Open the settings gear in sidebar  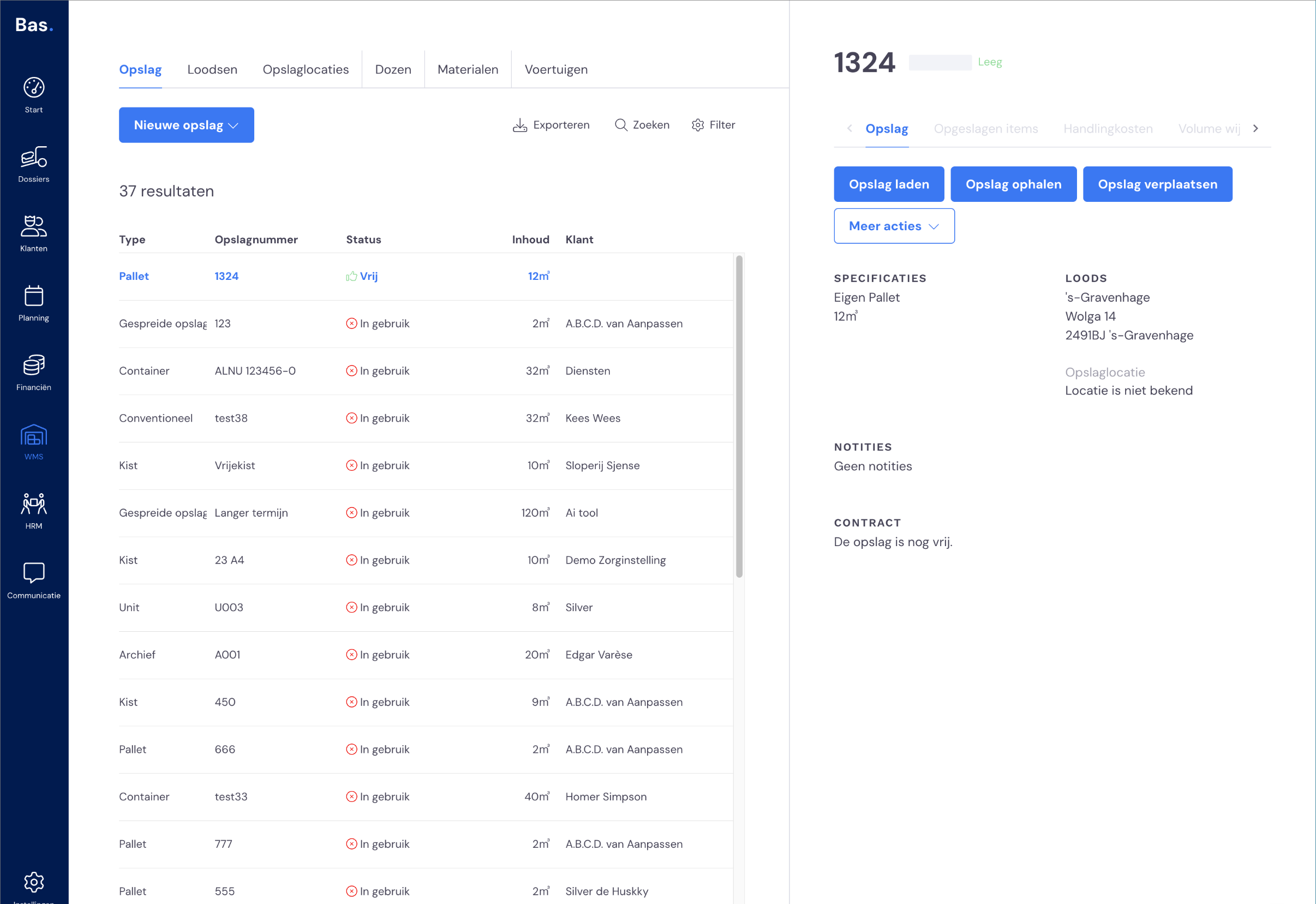pos(33,882)
